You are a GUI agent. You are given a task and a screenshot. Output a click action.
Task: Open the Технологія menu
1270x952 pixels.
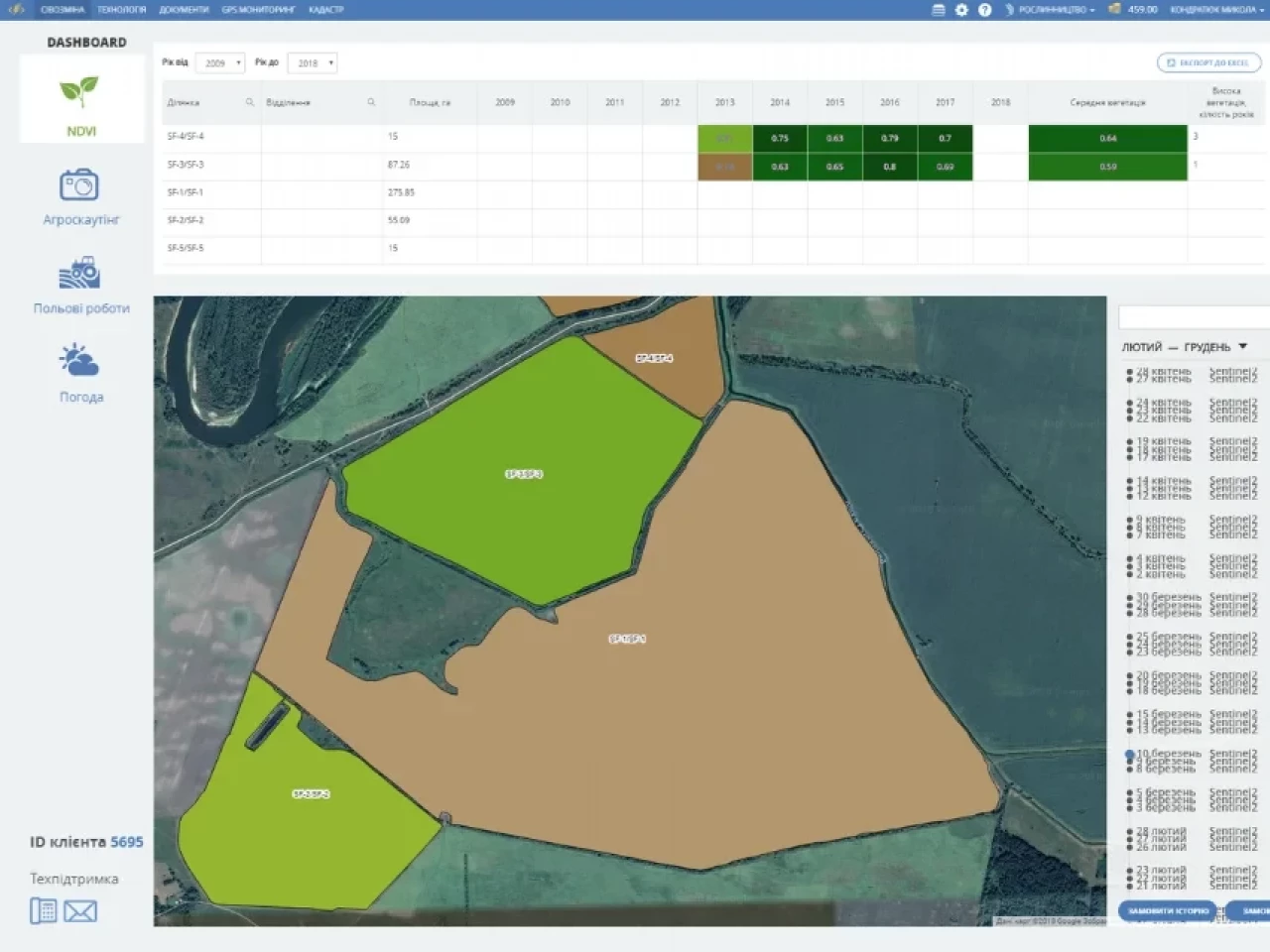tap(122, 10)
